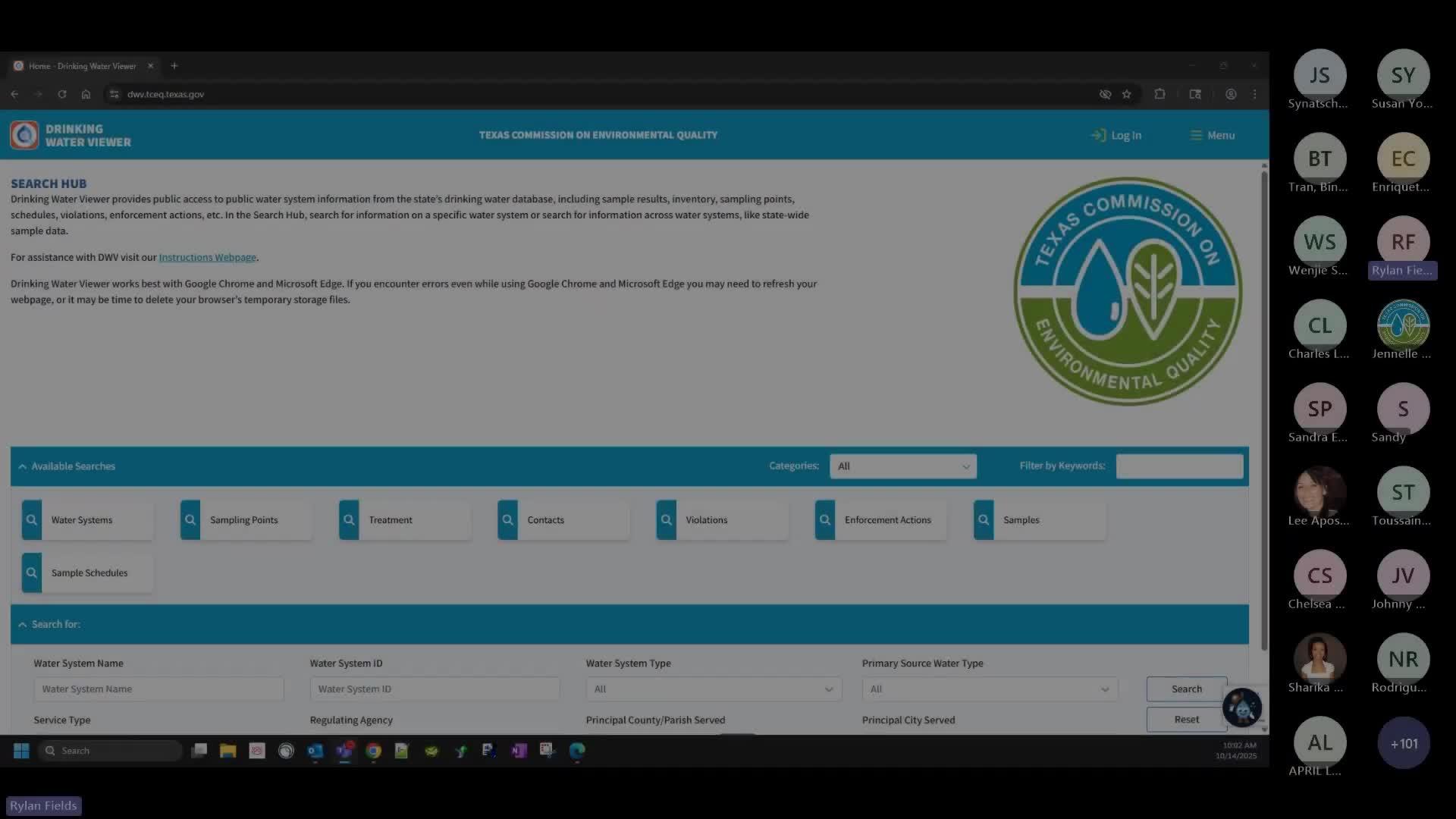This screenshot has height=819, width=1456.
Task: Bookmark this page with the star icon
Action: click(x=1127, y=94)
